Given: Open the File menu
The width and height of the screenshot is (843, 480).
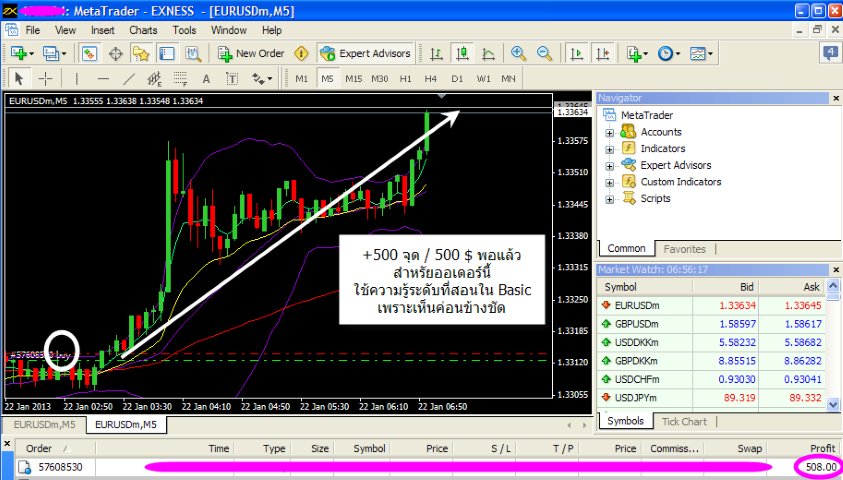Looking at the screenshot, I should click(x=33, y=30).
